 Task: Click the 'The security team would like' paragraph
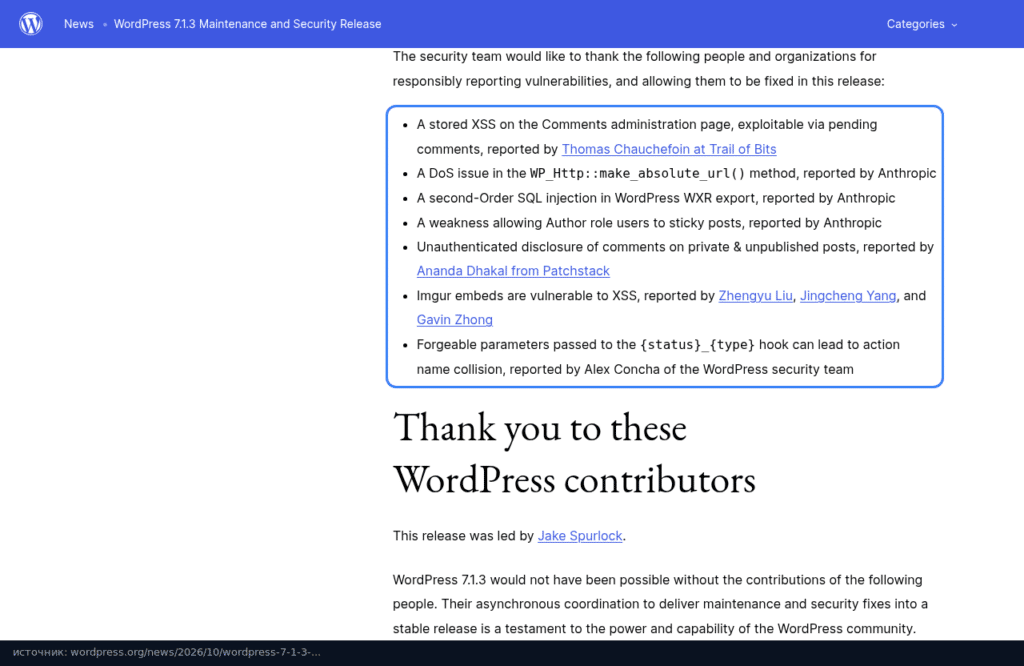tap(639, 69)
